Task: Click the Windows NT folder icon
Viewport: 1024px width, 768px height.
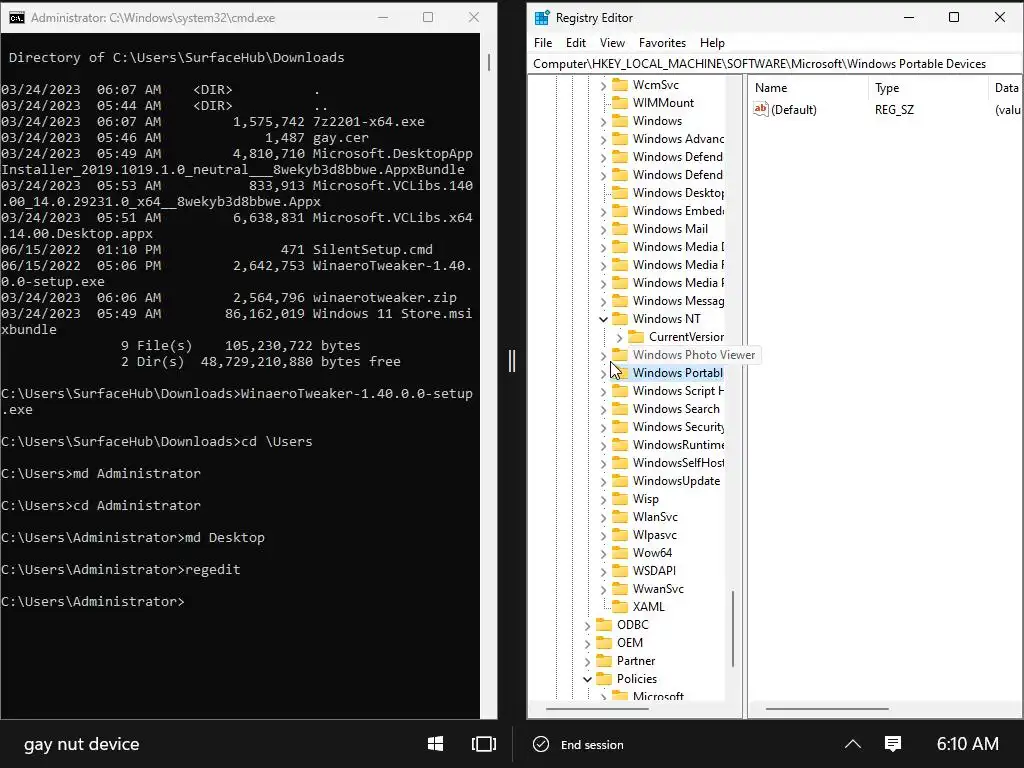Action: (x=620, y=319)
